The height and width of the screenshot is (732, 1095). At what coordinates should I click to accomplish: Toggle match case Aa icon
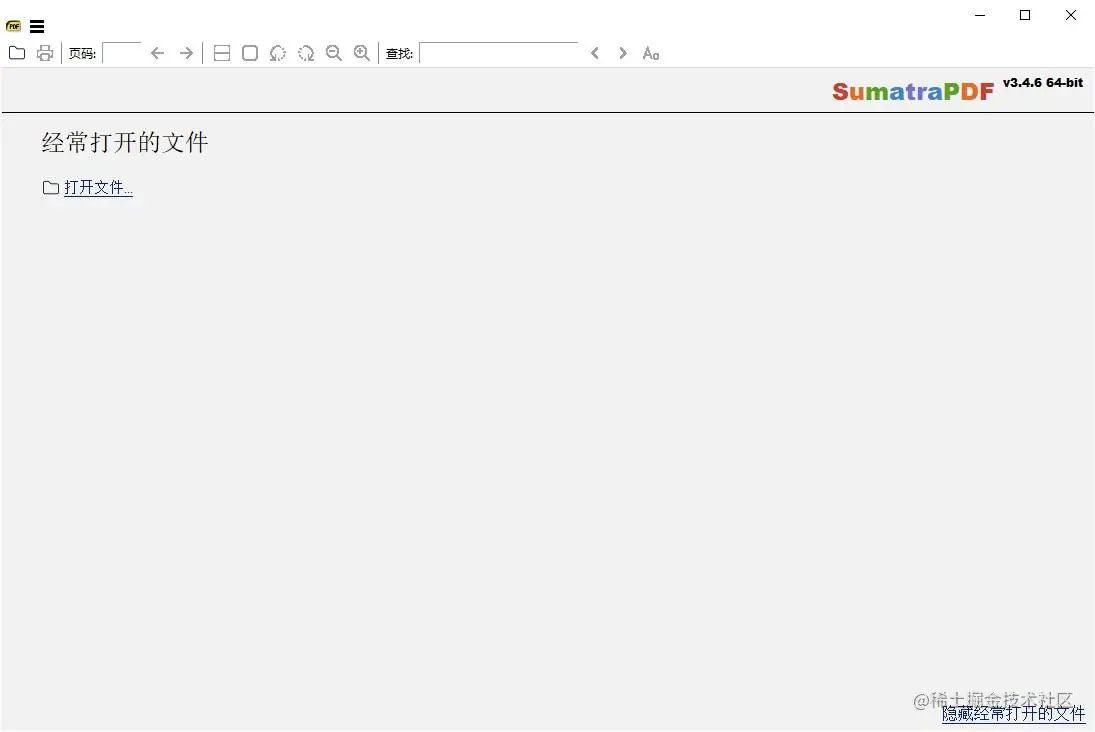click(651, 53)
